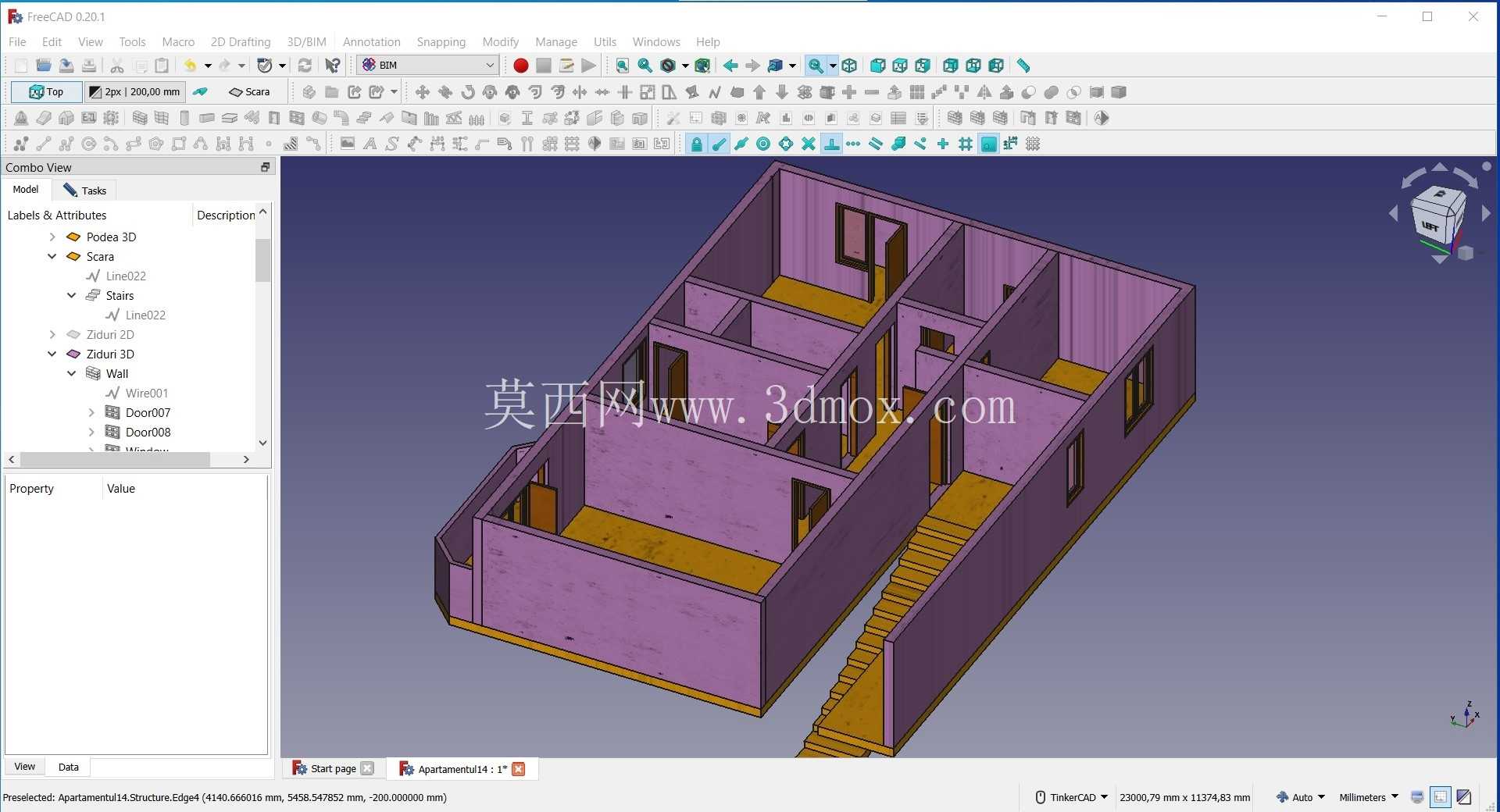
Task: Save the current document
Action: click(x=66, y=66)
